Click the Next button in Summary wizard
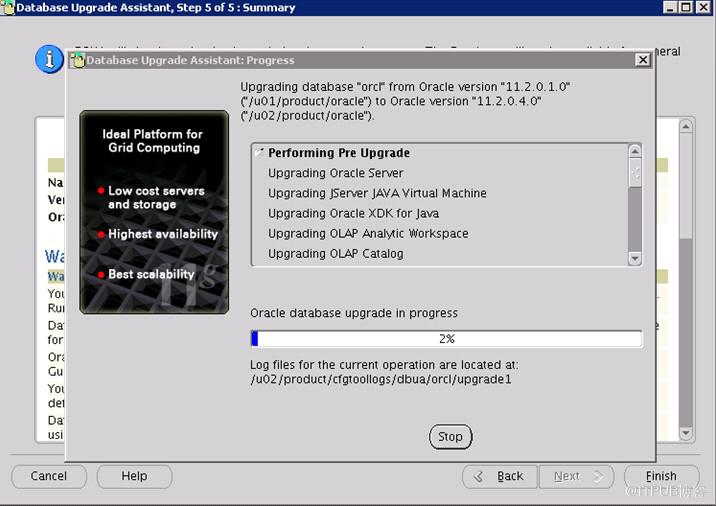The height and width of the screenshot is (506, 716). point(577,476)
